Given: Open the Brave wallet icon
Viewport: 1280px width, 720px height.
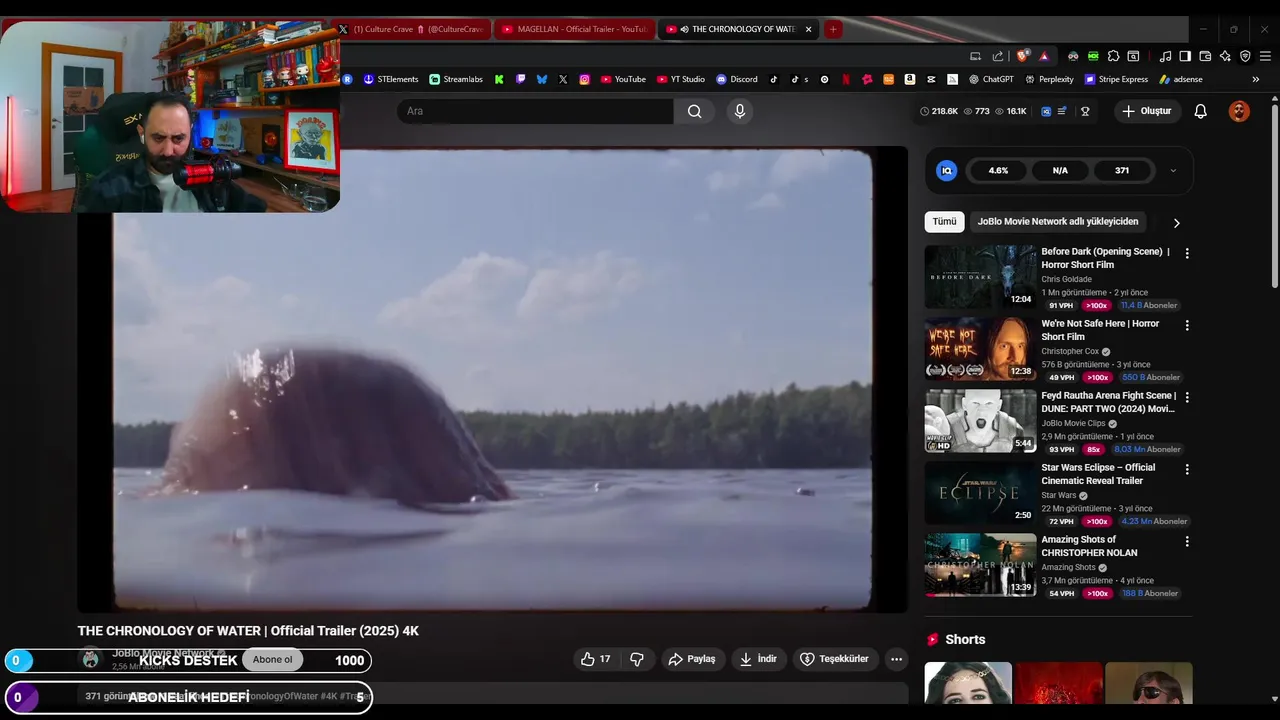Looking at the screenshot, I should pos(1205,56).
